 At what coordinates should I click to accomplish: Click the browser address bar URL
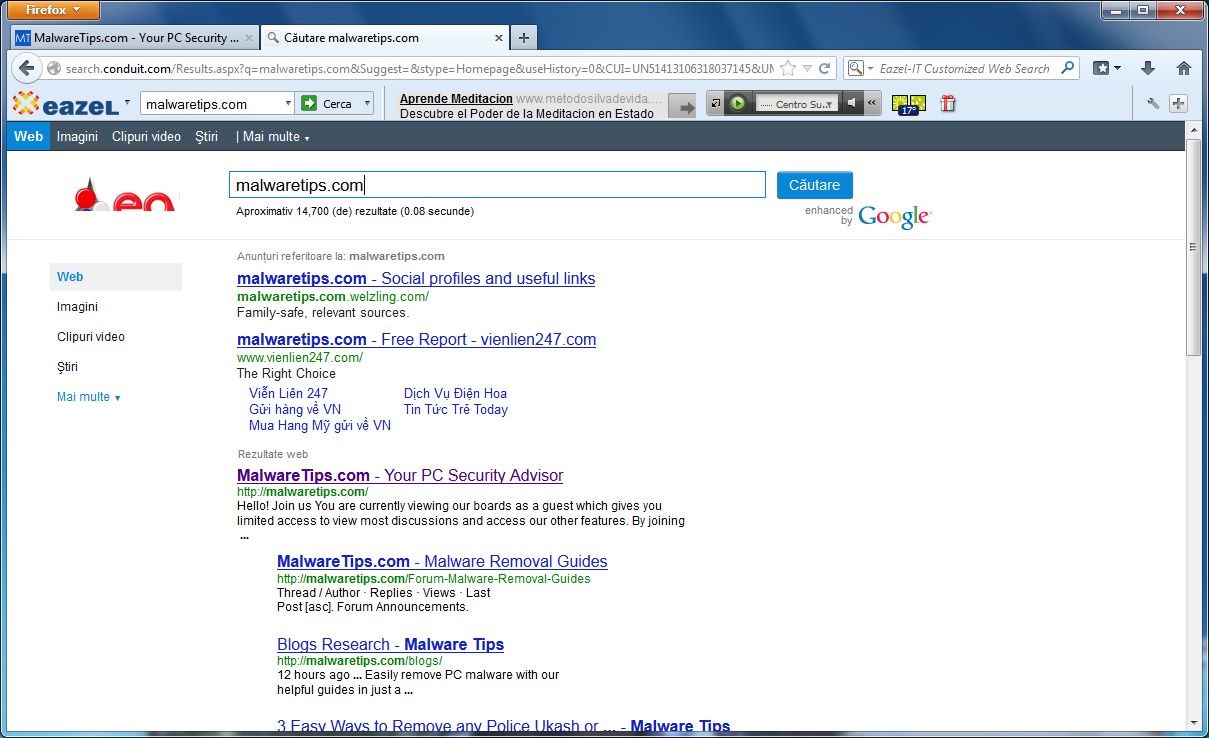420,69
